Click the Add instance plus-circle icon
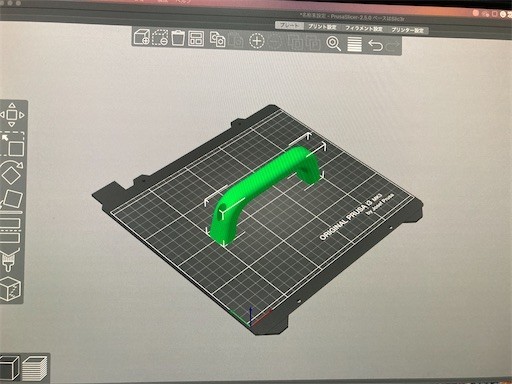Viewport: 512px width, 384px height. pyautogui.click(x=257, y=41)
